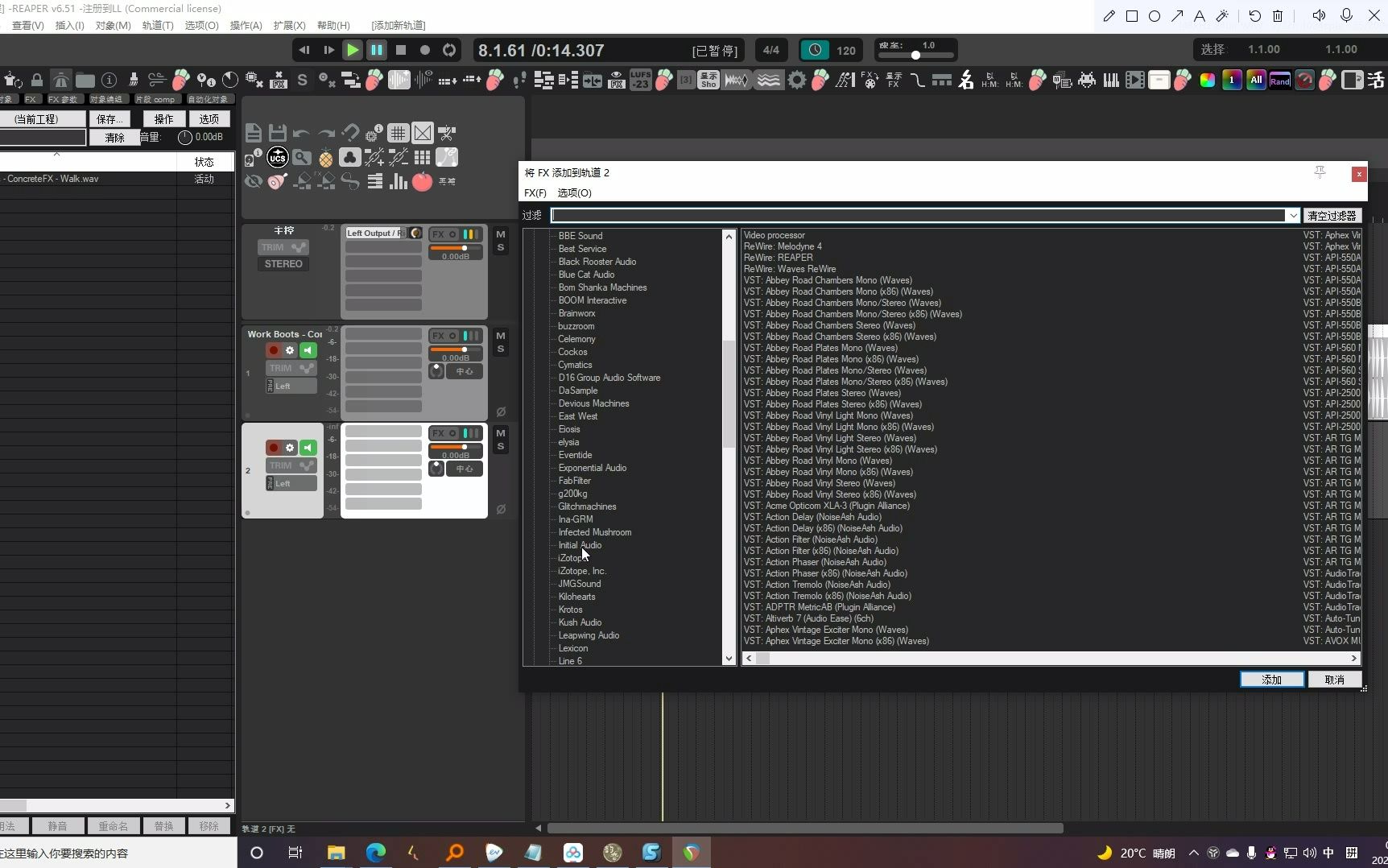Click the redo arrow icon
Viewport: 1388px width, 868px height.
(326, 133)
